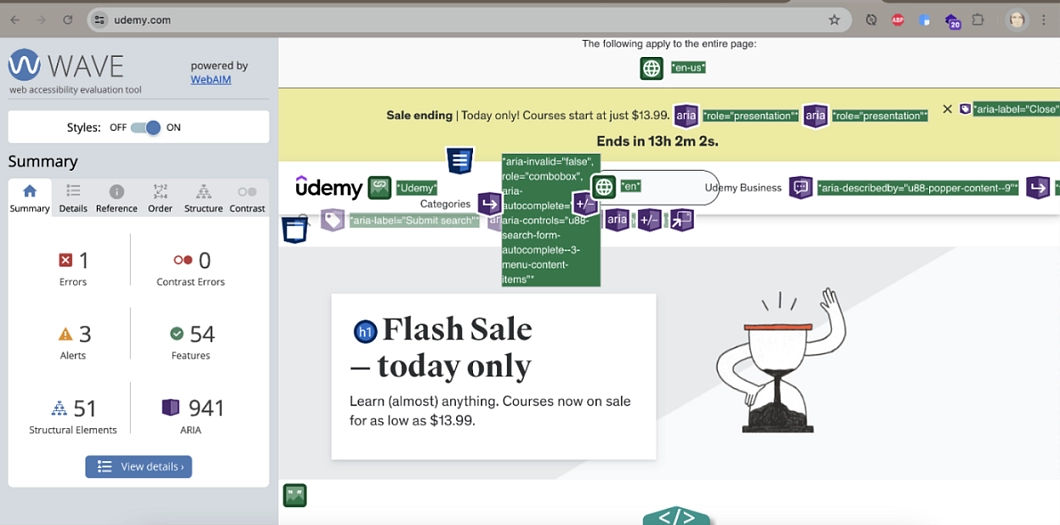Open the WAVE Contrast tab

coord(247,199)
